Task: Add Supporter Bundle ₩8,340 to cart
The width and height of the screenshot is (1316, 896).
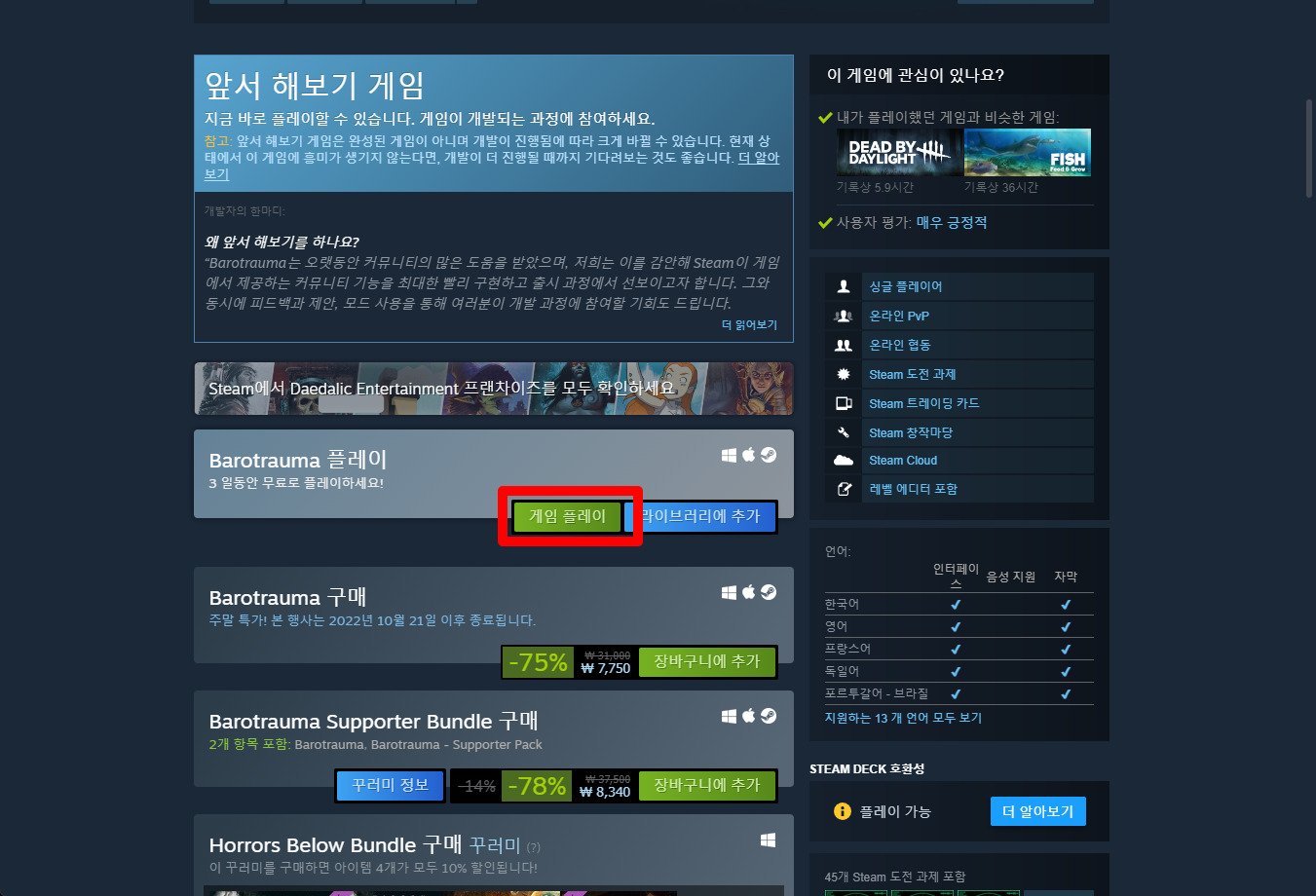Action: (706, 785)
